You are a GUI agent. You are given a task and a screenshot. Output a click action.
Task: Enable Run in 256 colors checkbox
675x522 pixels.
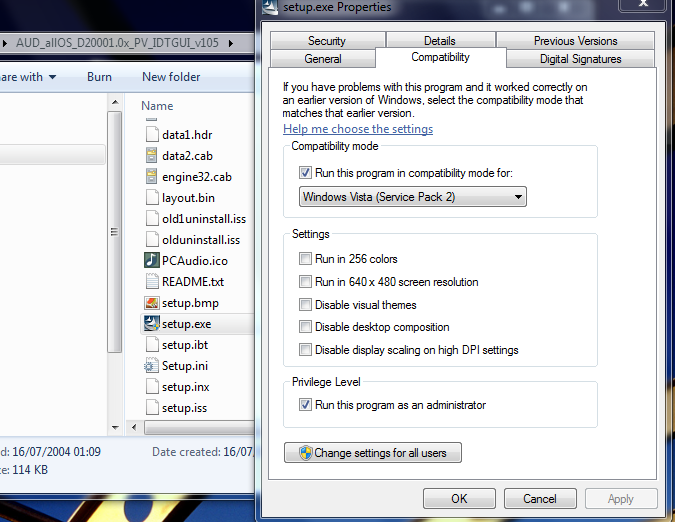click(305, 259)
